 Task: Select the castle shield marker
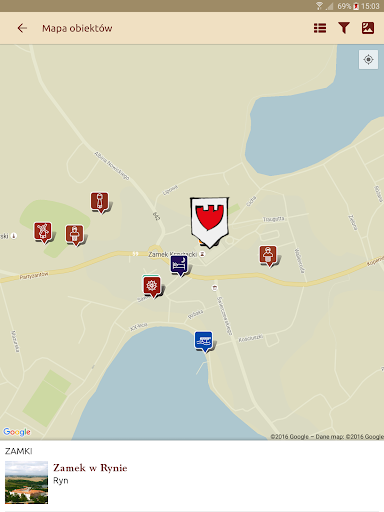209,222
